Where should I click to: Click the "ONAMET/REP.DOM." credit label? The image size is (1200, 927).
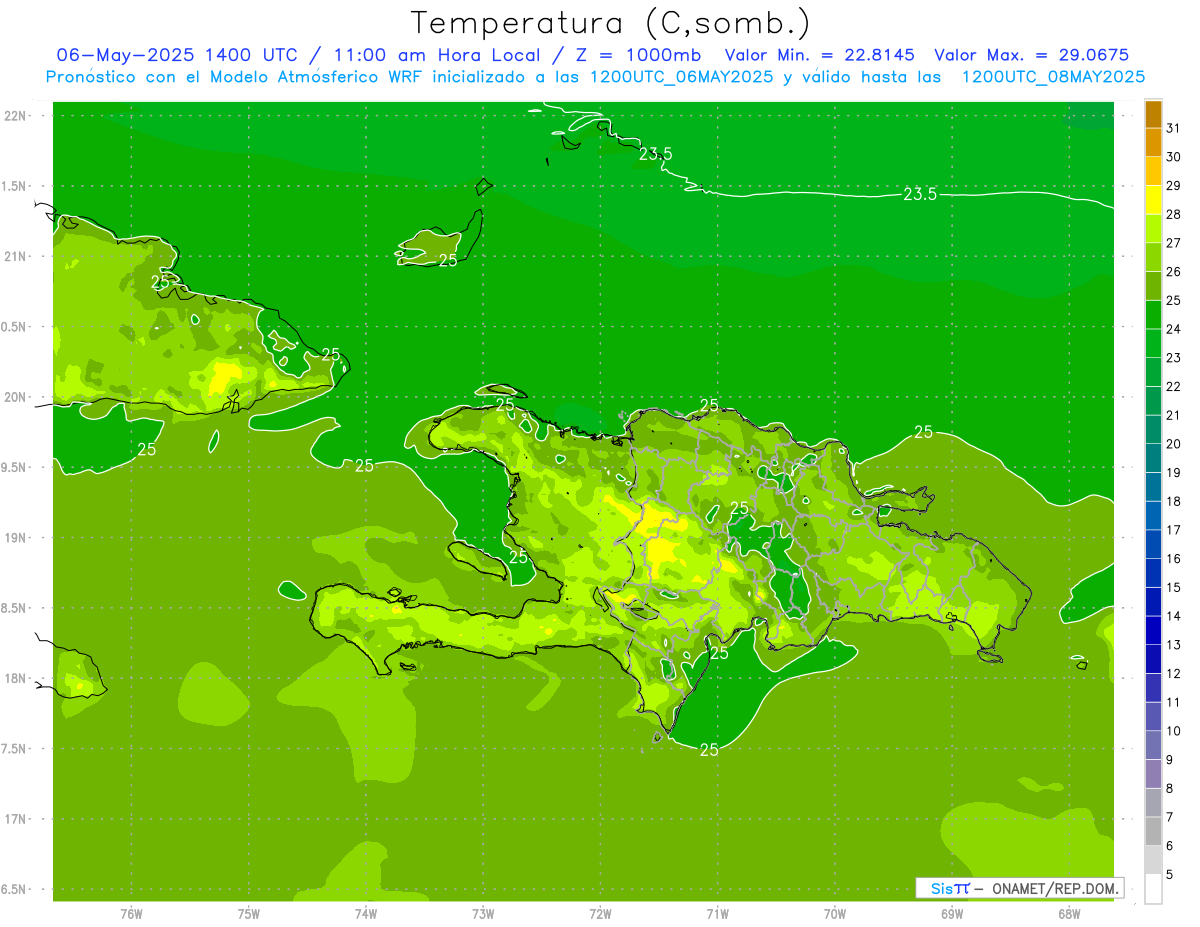point(1055,888)
